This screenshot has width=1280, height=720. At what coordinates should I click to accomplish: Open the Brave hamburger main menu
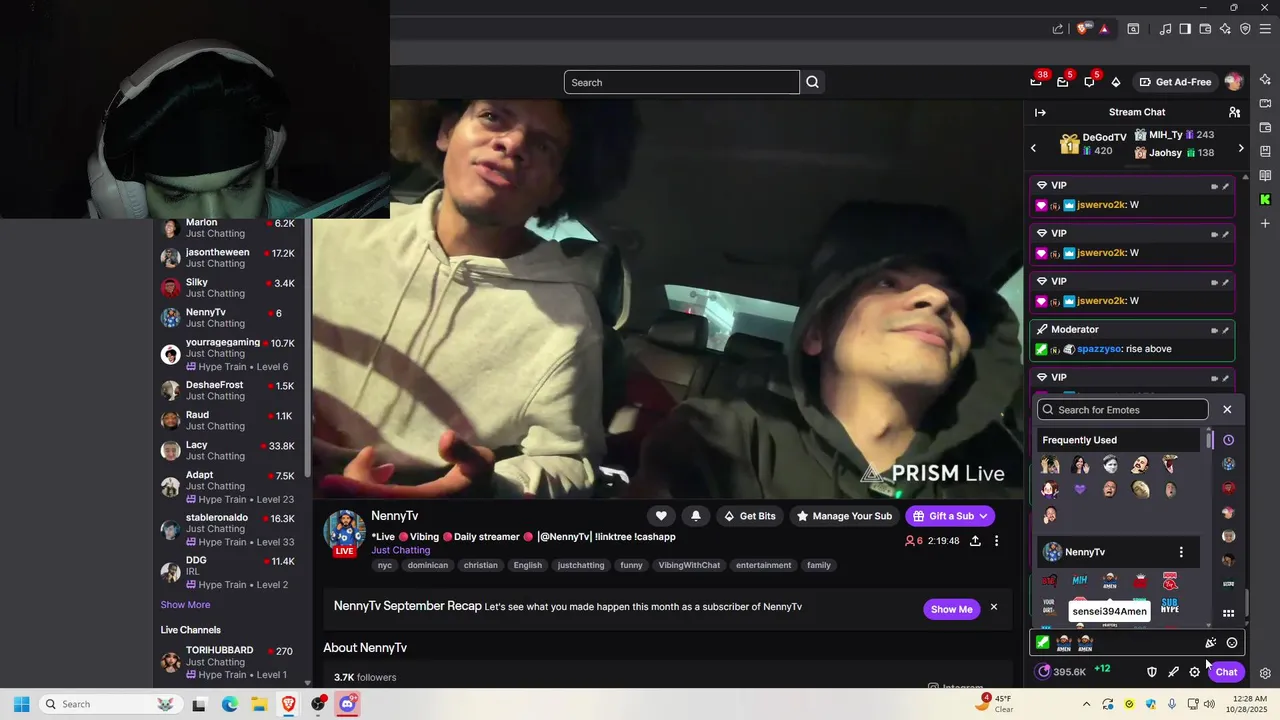coord(1265,29)
